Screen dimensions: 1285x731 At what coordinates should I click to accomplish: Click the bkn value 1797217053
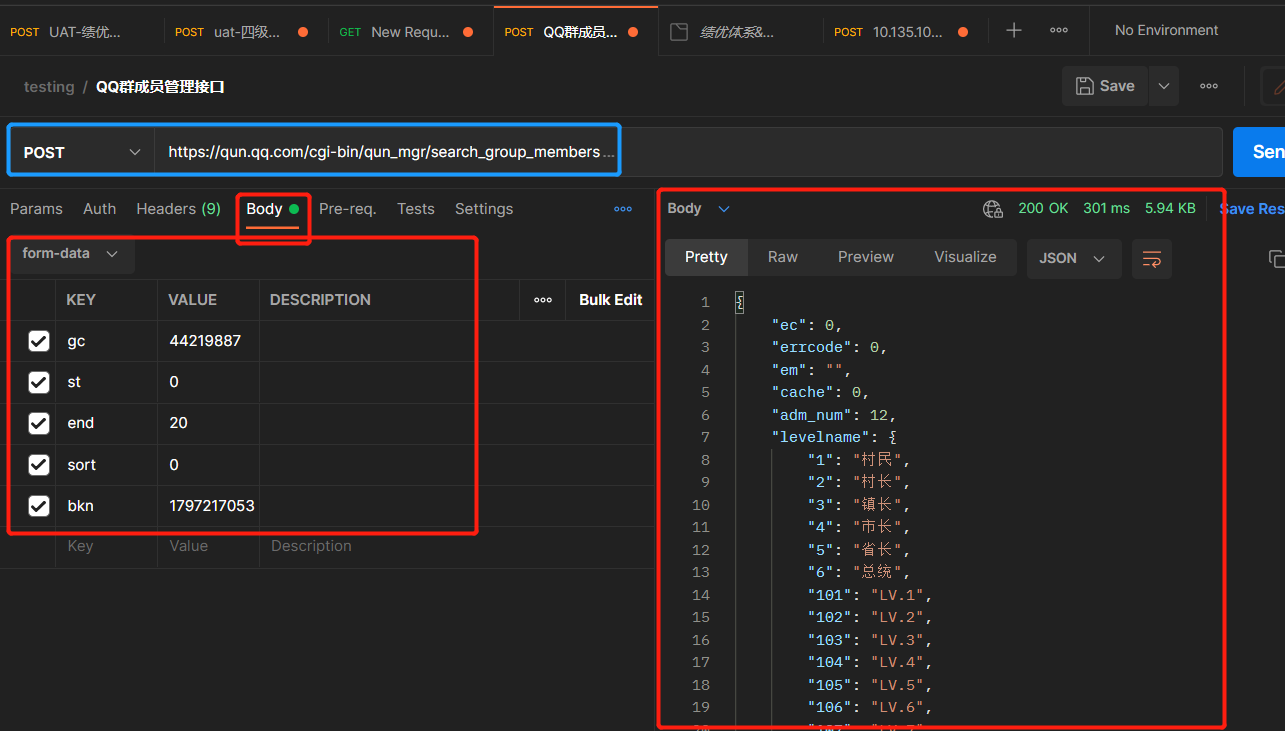212,506
